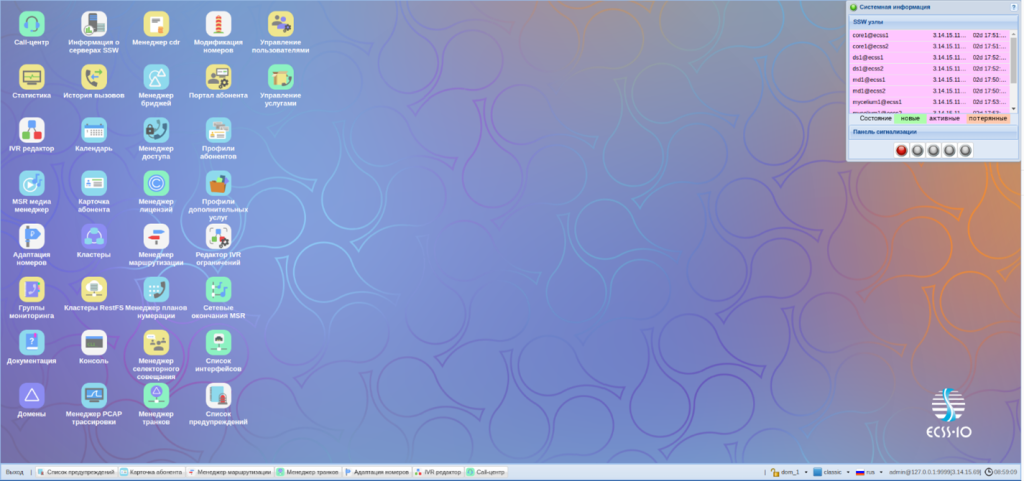
Task: Launch the IVR редактор icon
Action: pyautogui.click(x=32, y=130)
